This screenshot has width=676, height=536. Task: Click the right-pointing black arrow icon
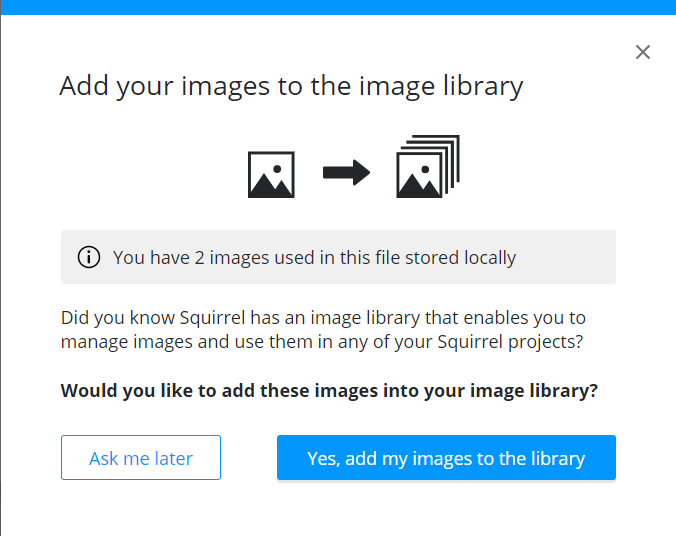[346, 173]
